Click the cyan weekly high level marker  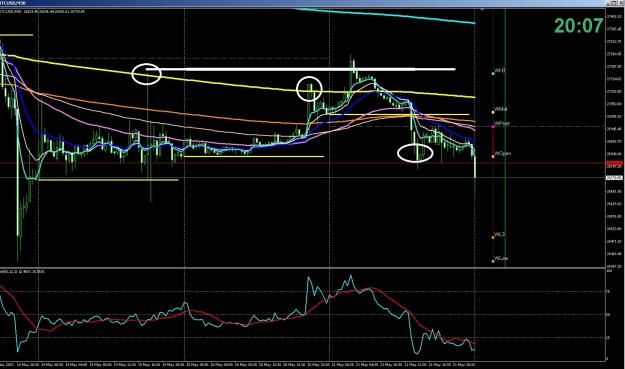tap(493, 74)
